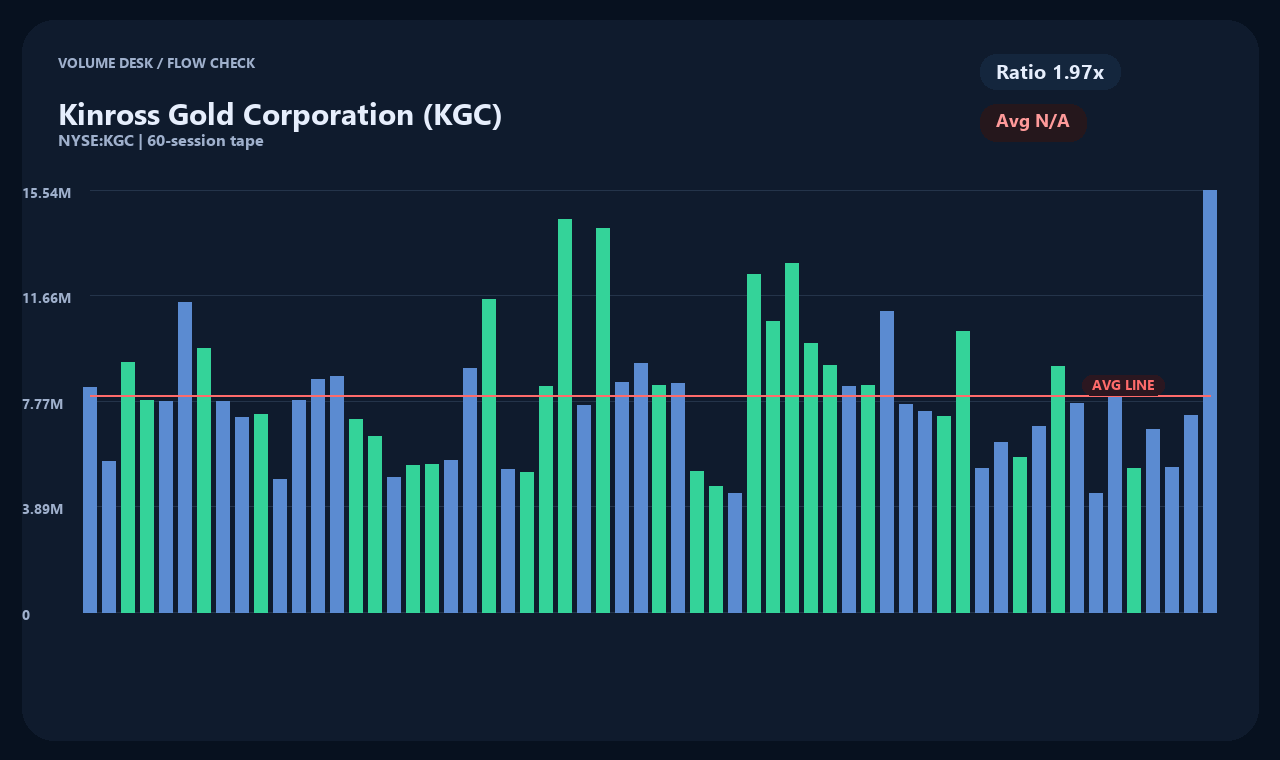This screenshot has height=760, width=1280.
Task: Click the Kinross Gold Corporation (KGC) title
Action: 280,114
